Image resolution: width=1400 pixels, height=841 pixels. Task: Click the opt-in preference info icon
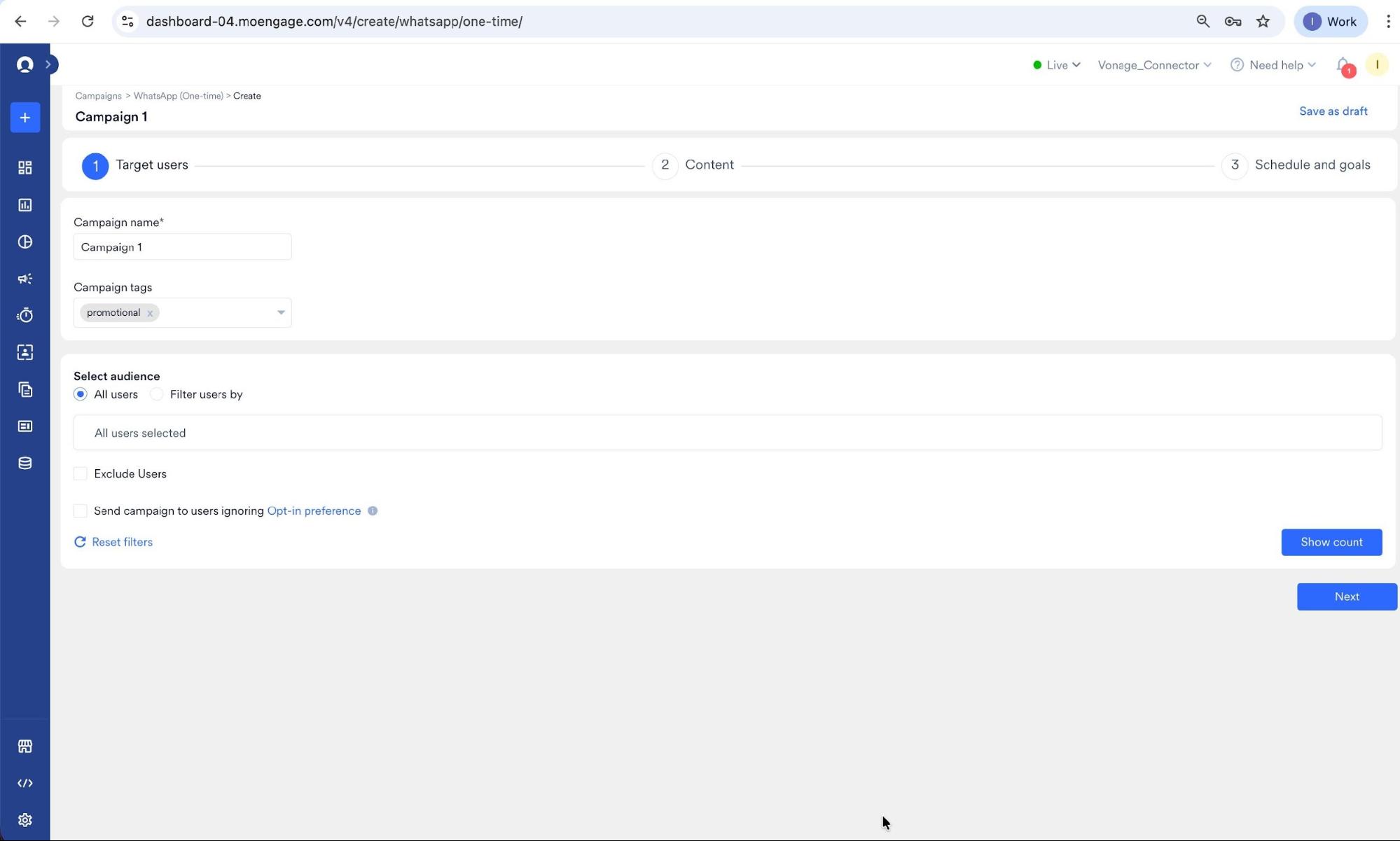coord(373,511)
